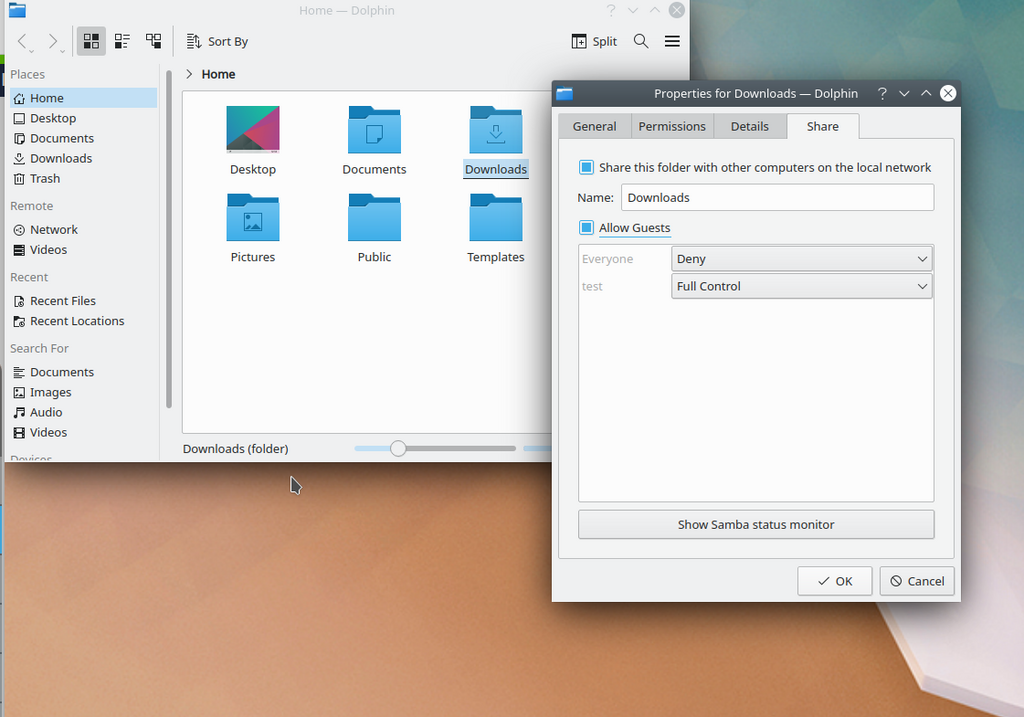Open the test user Full Control dropdown
This screenshot has width=1024, height=717.
pos(802,286)
